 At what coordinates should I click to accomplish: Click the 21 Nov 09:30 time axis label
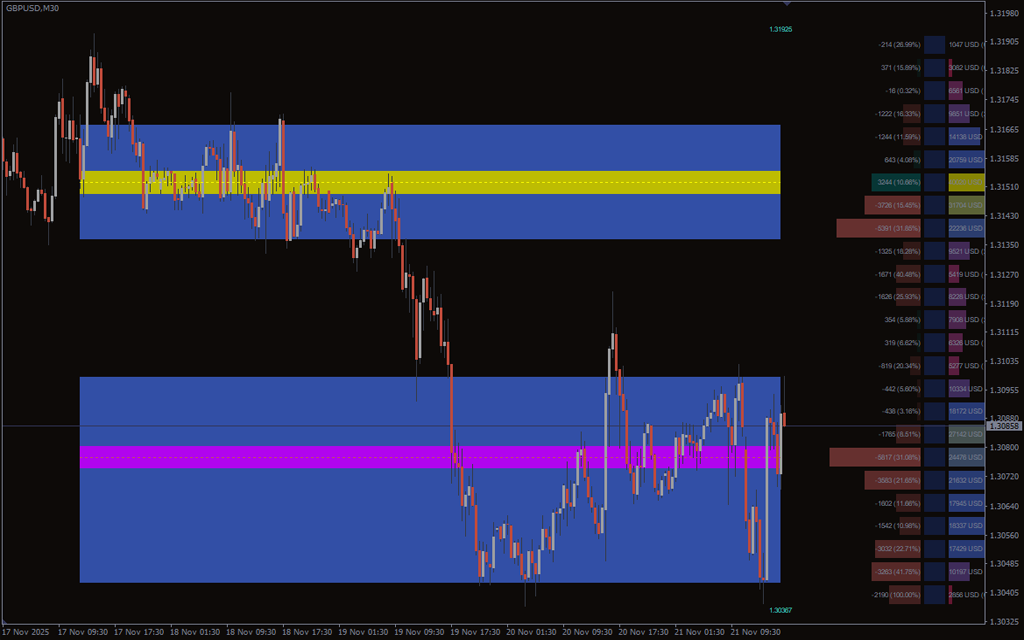coord(754,632)
